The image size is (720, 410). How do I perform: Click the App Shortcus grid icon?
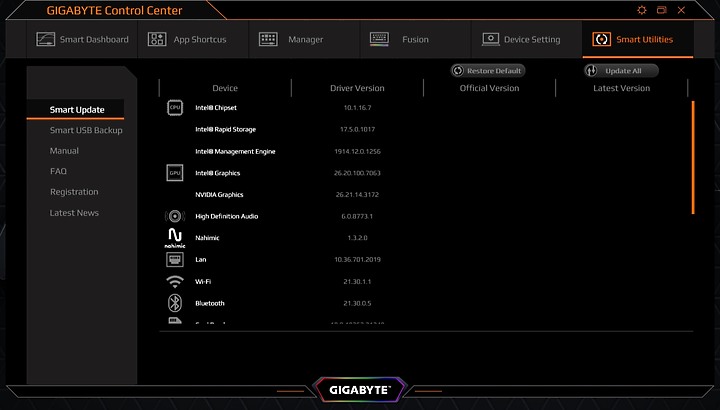pyautogui.click(x=157, y=39)
